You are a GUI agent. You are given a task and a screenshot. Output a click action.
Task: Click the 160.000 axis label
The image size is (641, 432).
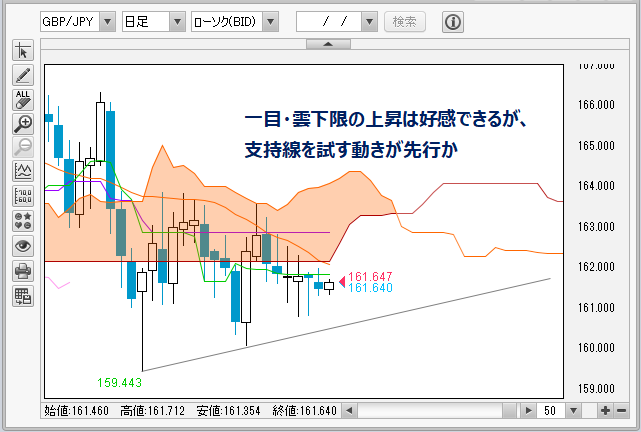[x=596, y=347]
